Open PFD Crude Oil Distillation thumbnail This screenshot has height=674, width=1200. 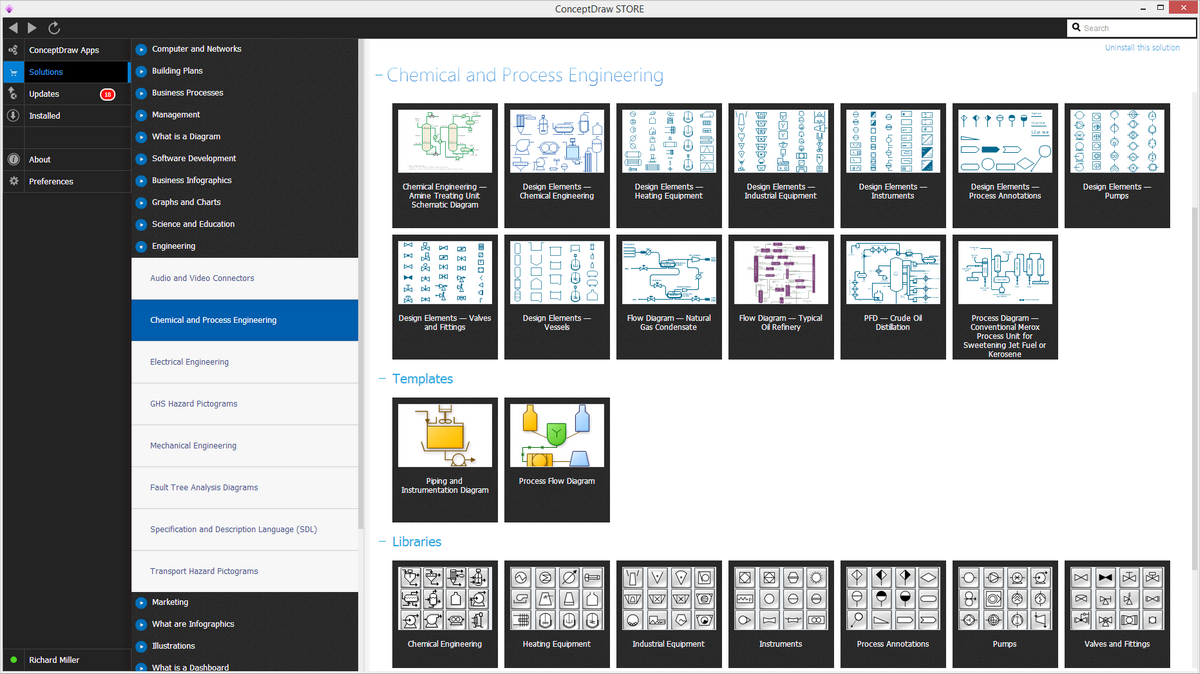tap(893, 272)
